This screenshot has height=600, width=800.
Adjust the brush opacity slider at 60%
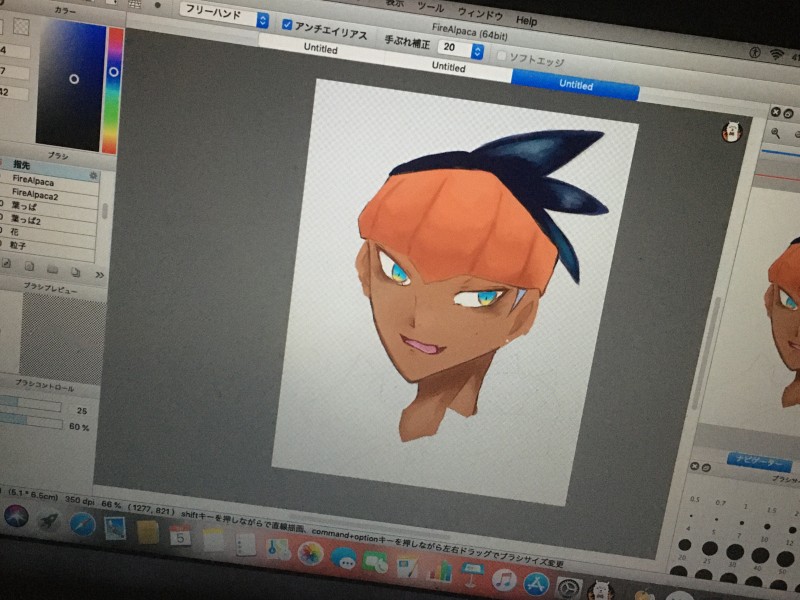tap(31, 420)
